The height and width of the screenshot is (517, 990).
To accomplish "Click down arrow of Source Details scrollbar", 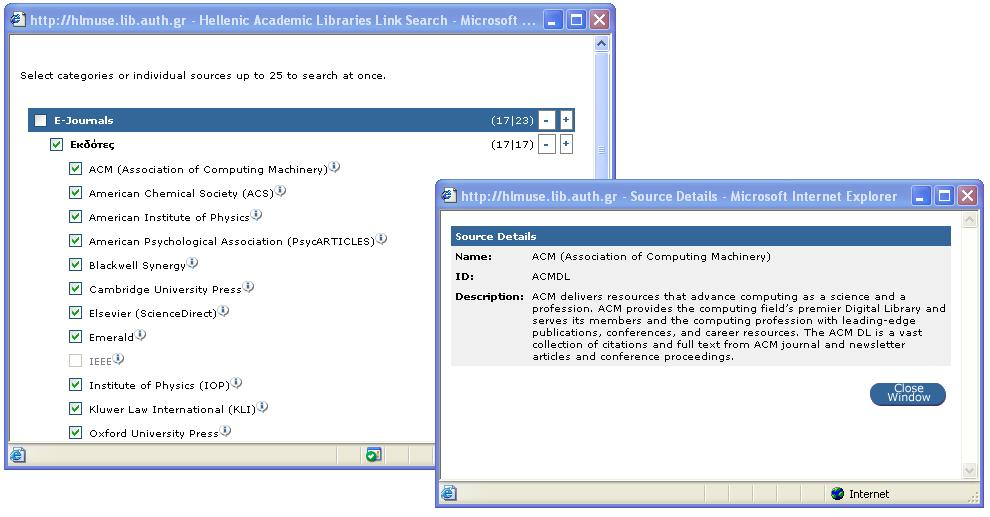I will (969, 470).
